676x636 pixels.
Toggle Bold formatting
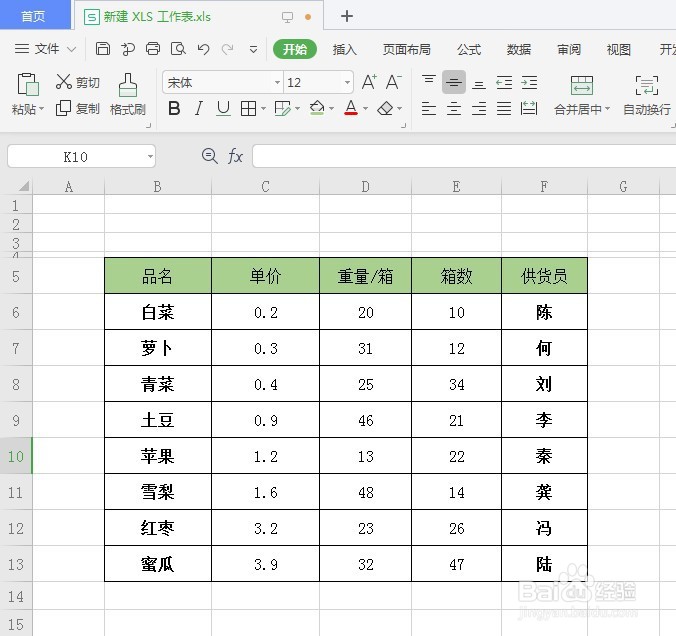point(174,108)
